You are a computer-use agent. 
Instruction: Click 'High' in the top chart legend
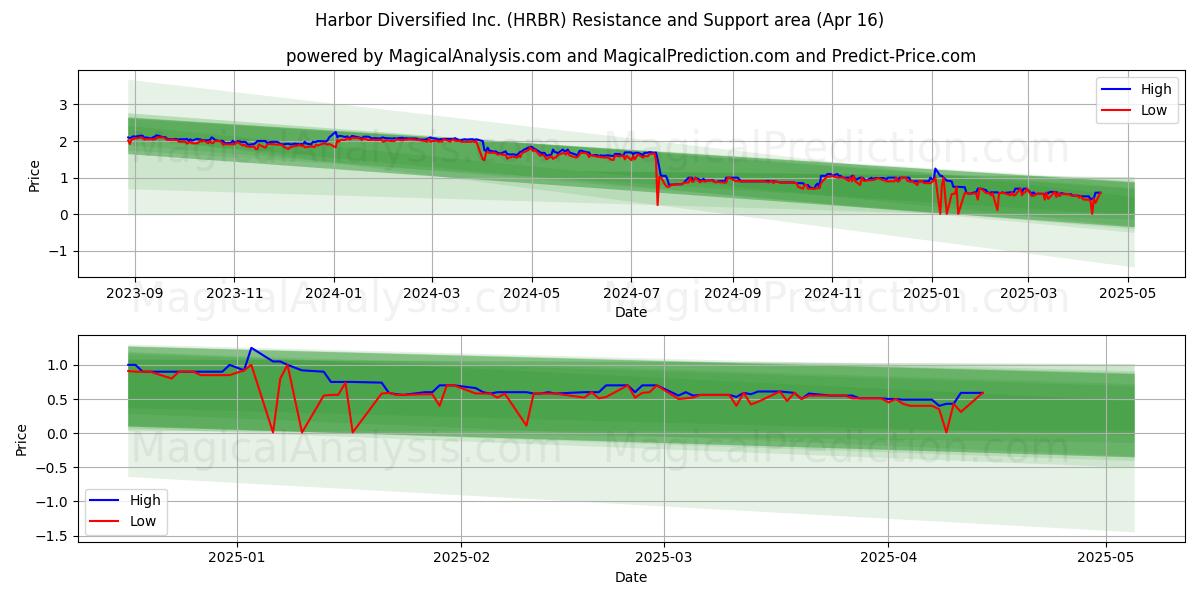click(1155, 89)
